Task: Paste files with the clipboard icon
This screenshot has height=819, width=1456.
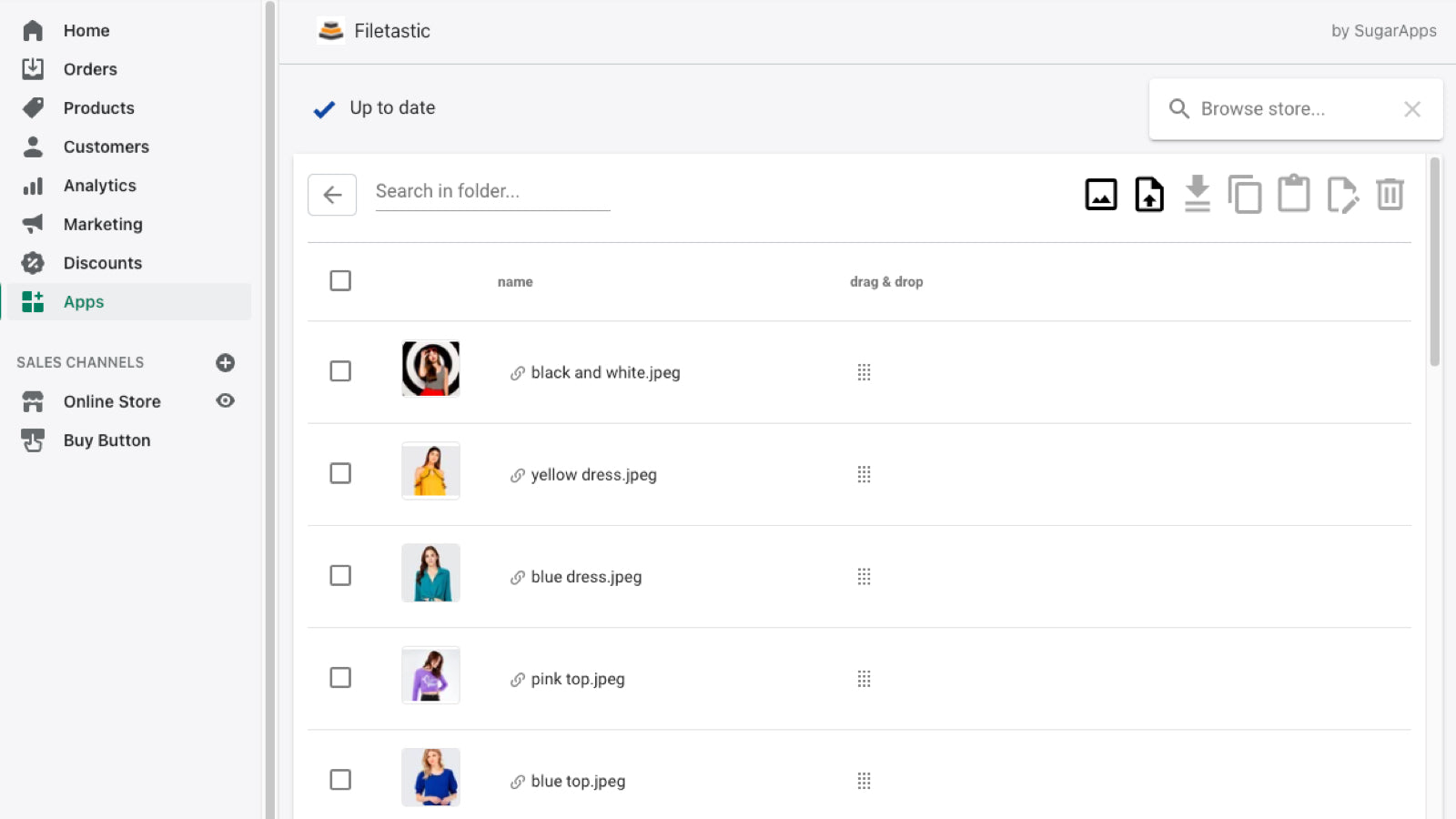Action: point(1294,194)
